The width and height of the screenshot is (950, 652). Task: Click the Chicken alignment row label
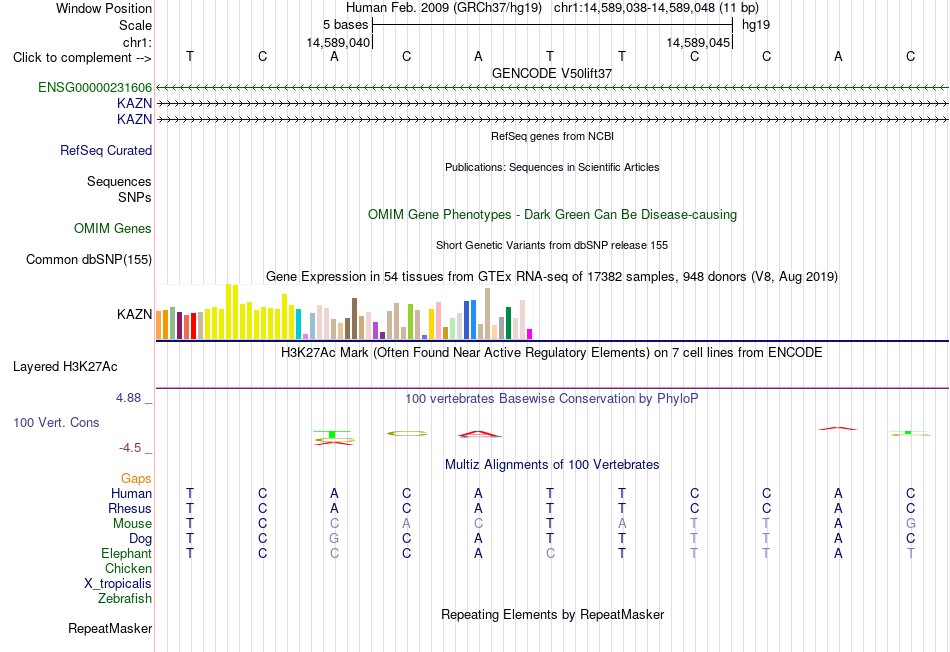pyautogui.click(x=128, y=568)
